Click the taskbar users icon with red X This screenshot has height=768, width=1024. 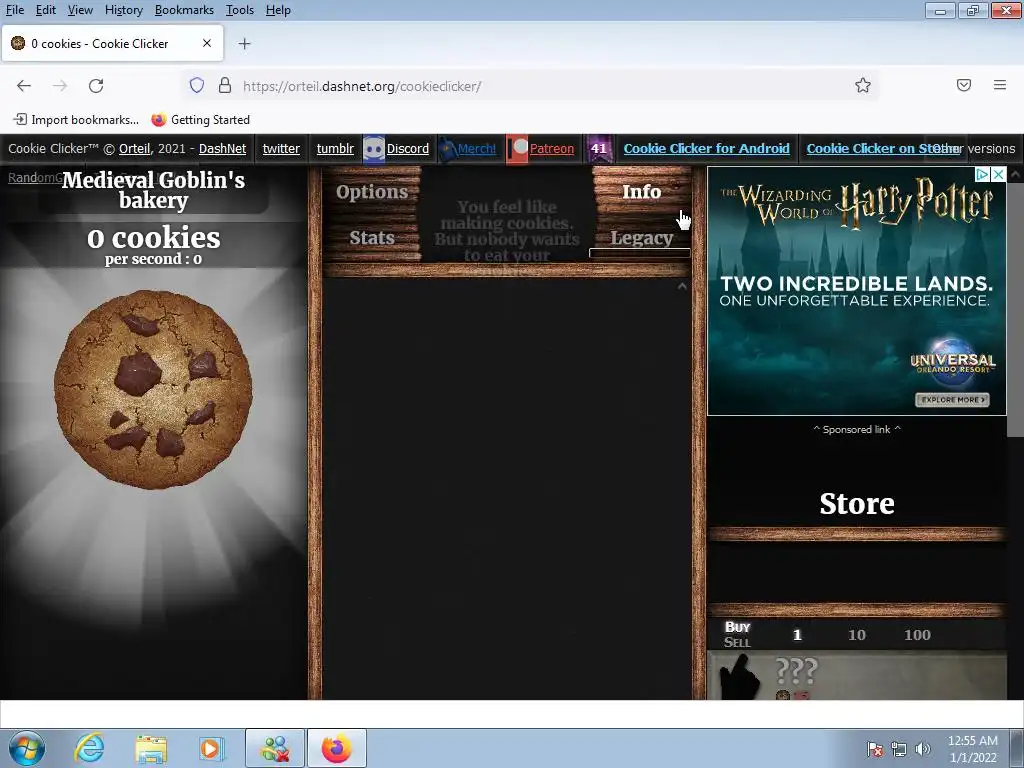275,748
